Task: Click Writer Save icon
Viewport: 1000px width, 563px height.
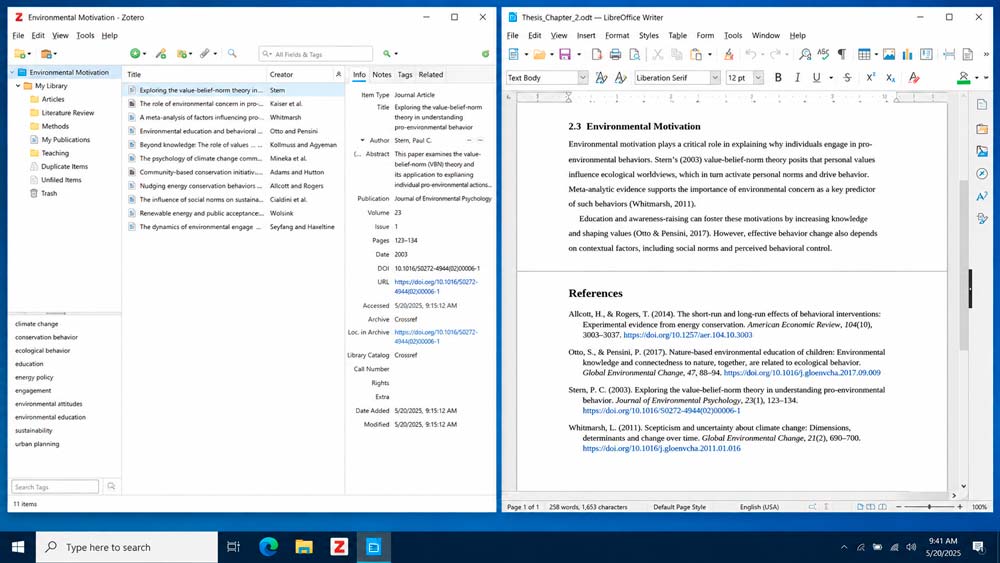Action: (565, 55)
